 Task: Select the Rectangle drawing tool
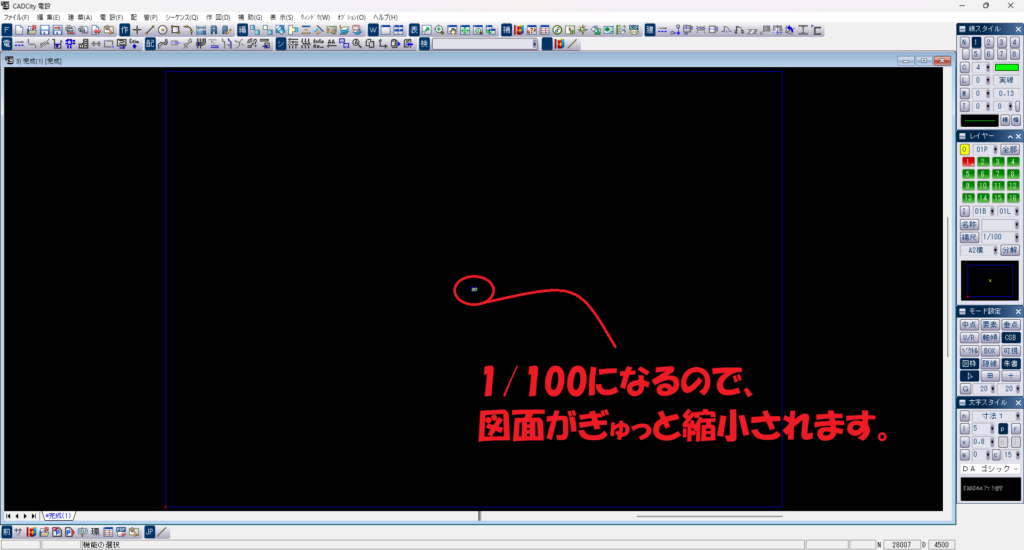(x=175, y=30)
